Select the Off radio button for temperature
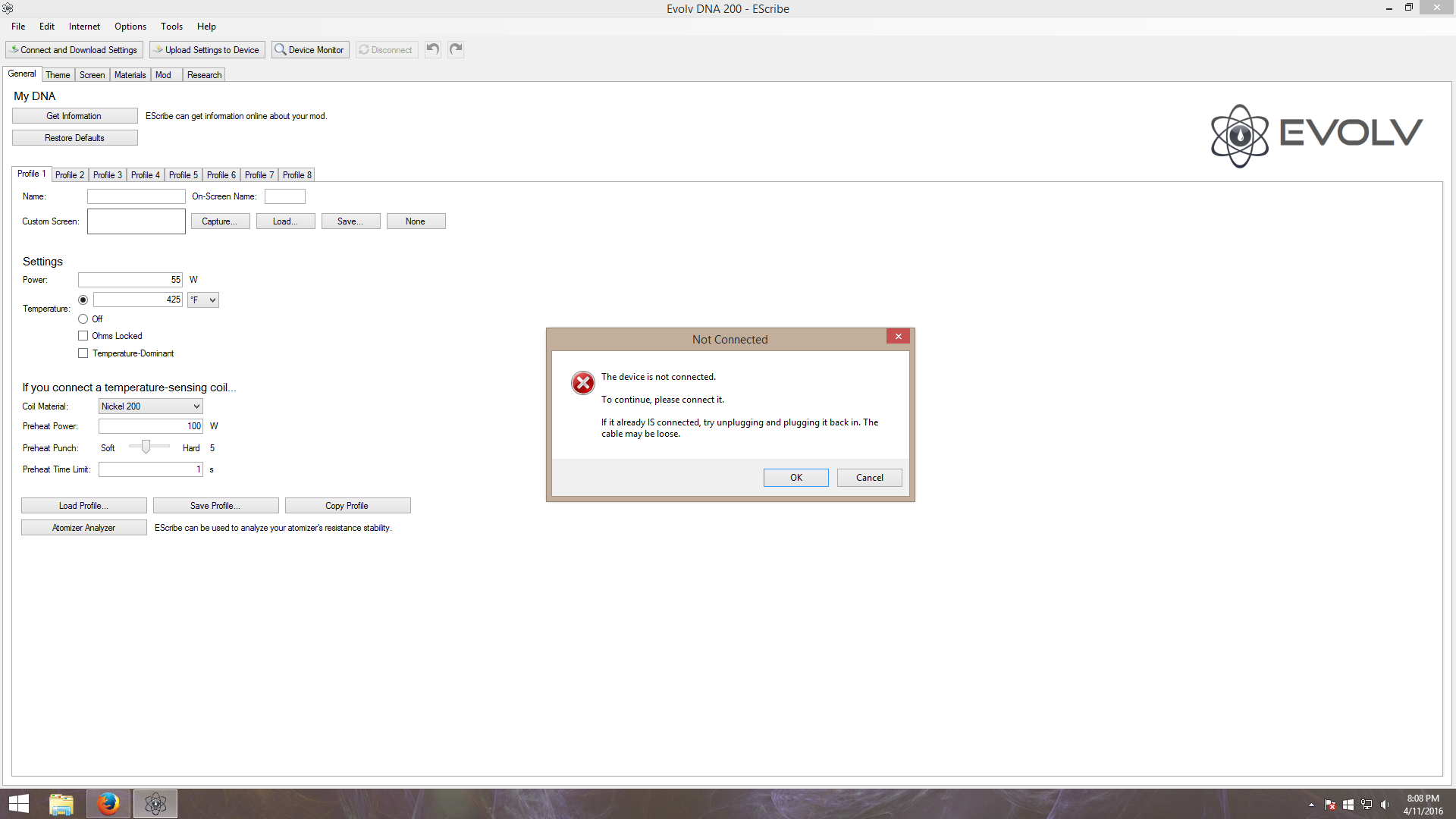The height and width of the screenshot is (819, 1456). click(84, 318)
